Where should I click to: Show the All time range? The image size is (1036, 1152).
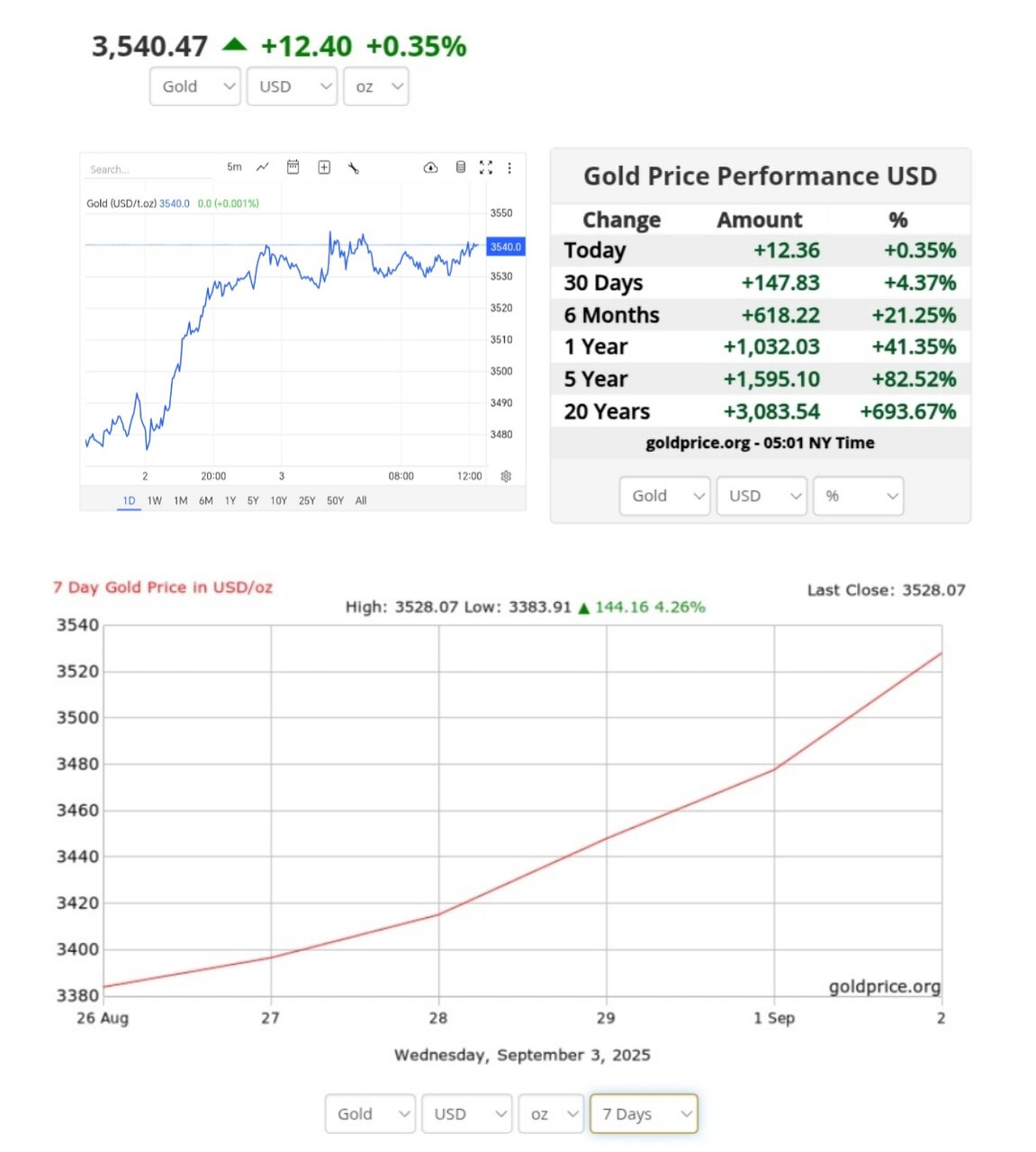[x=361, y=501]
